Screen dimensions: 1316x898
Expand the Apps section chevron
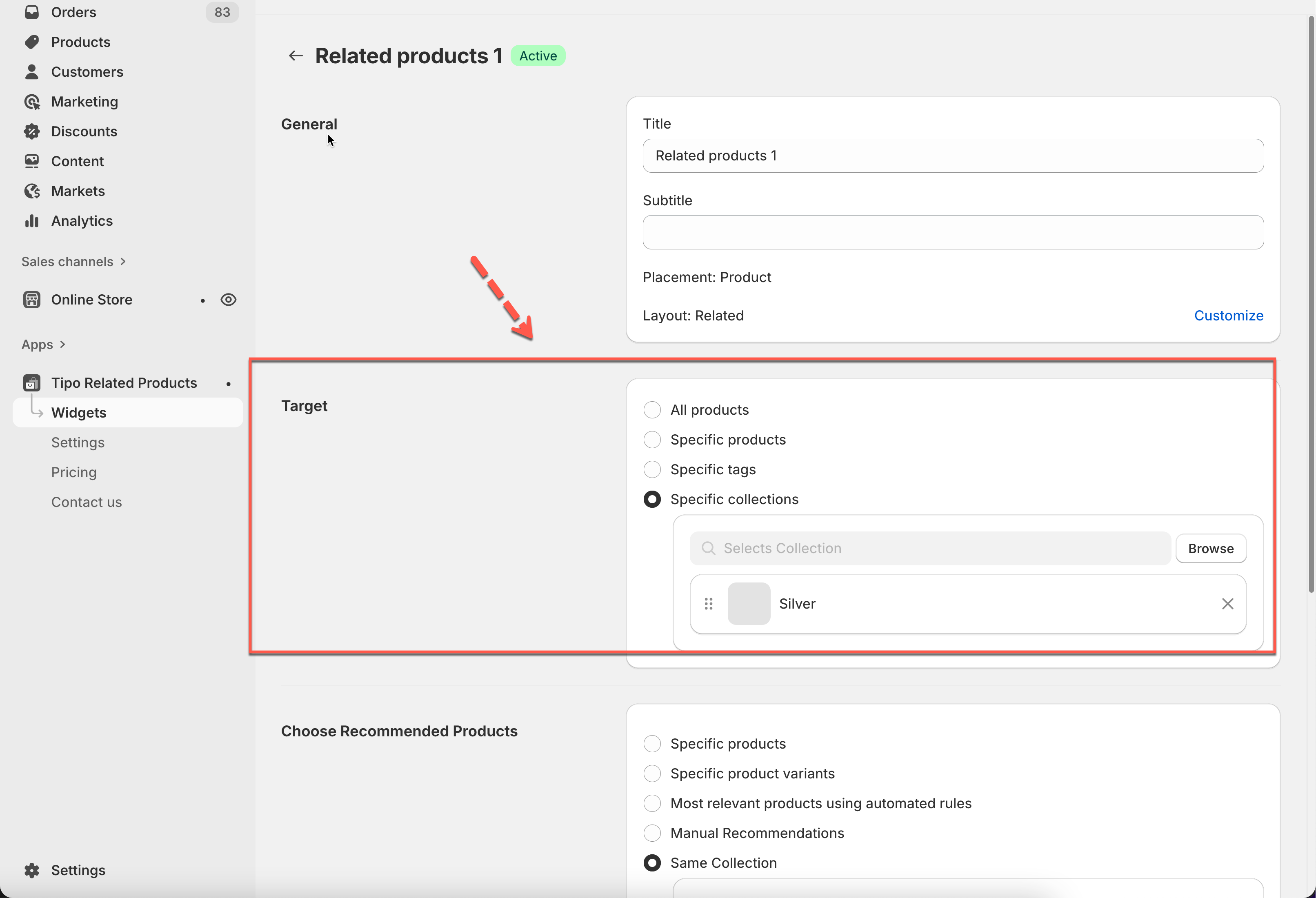62,344
